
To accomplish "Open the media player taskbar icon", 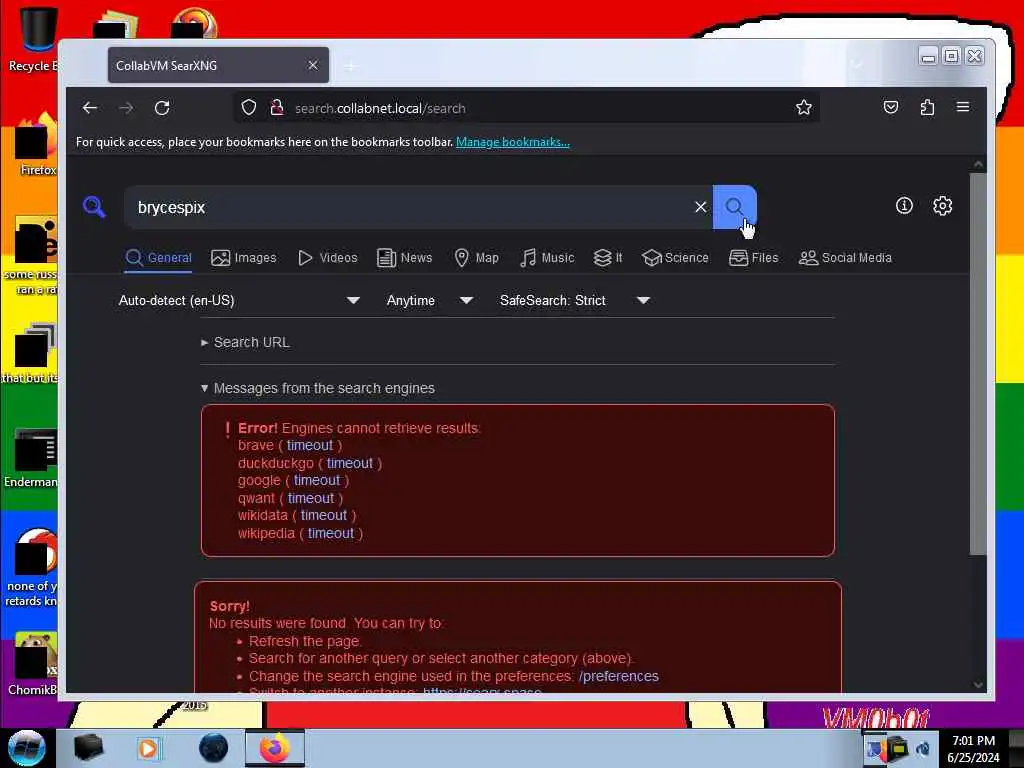I will (x=148, y=748).
